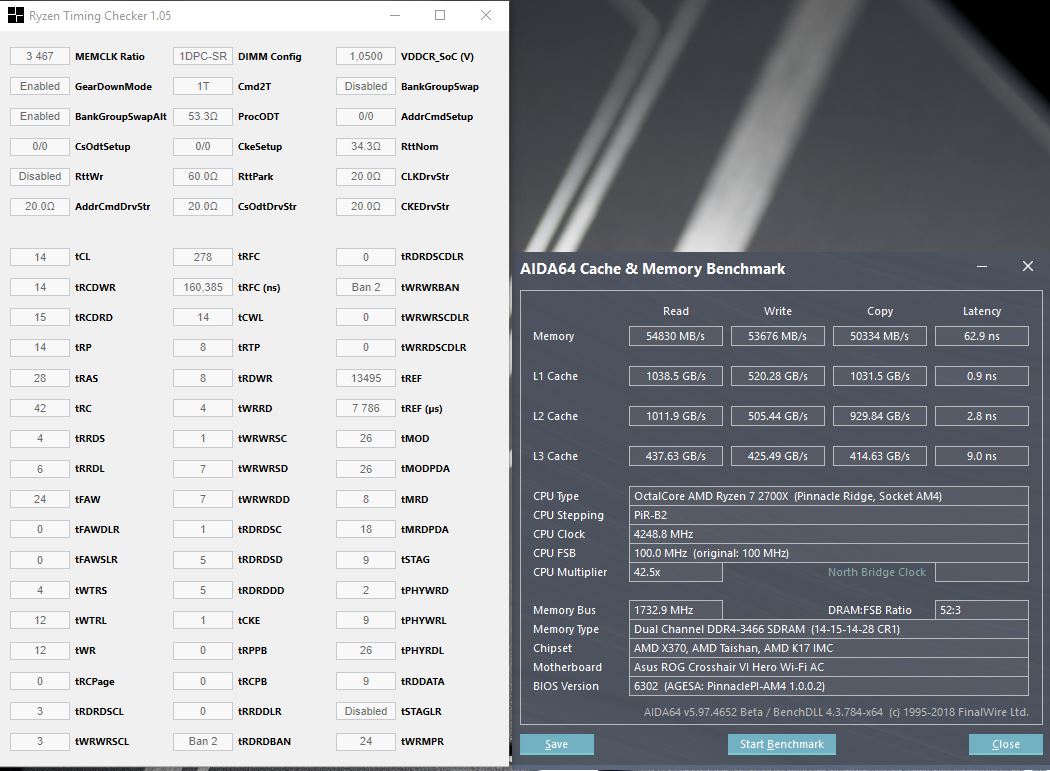Click the VDDCR_SoC voltage field
The height and width of the screenshot is (771, 1050).
(366, 56)
